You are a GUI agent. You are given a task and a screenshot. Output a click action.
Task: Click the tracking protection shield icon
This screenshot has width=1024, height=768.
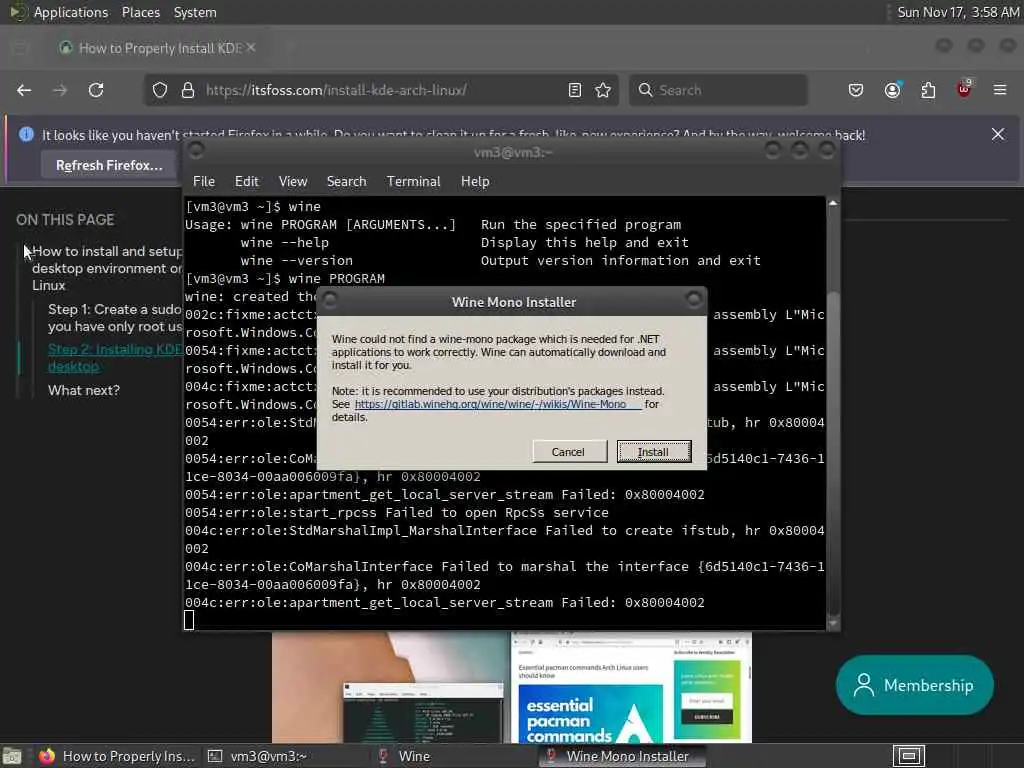tap(160, 90)
